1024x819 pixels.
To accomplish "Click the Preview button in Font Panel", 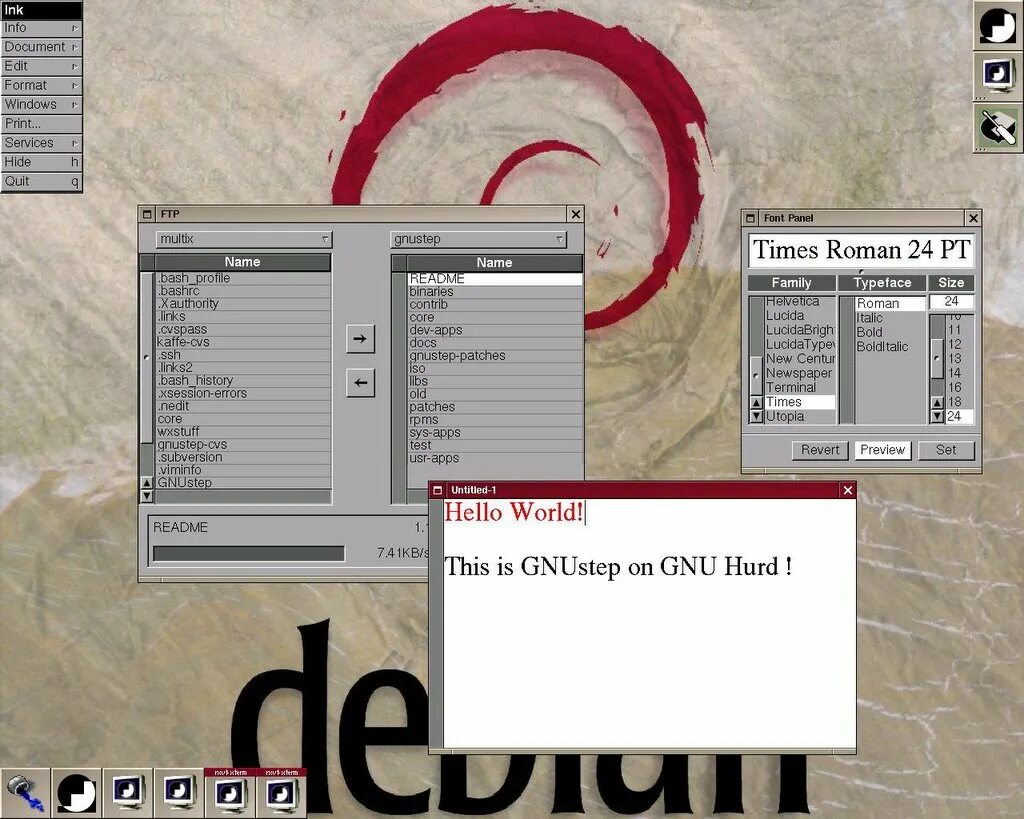I will 882,450.
